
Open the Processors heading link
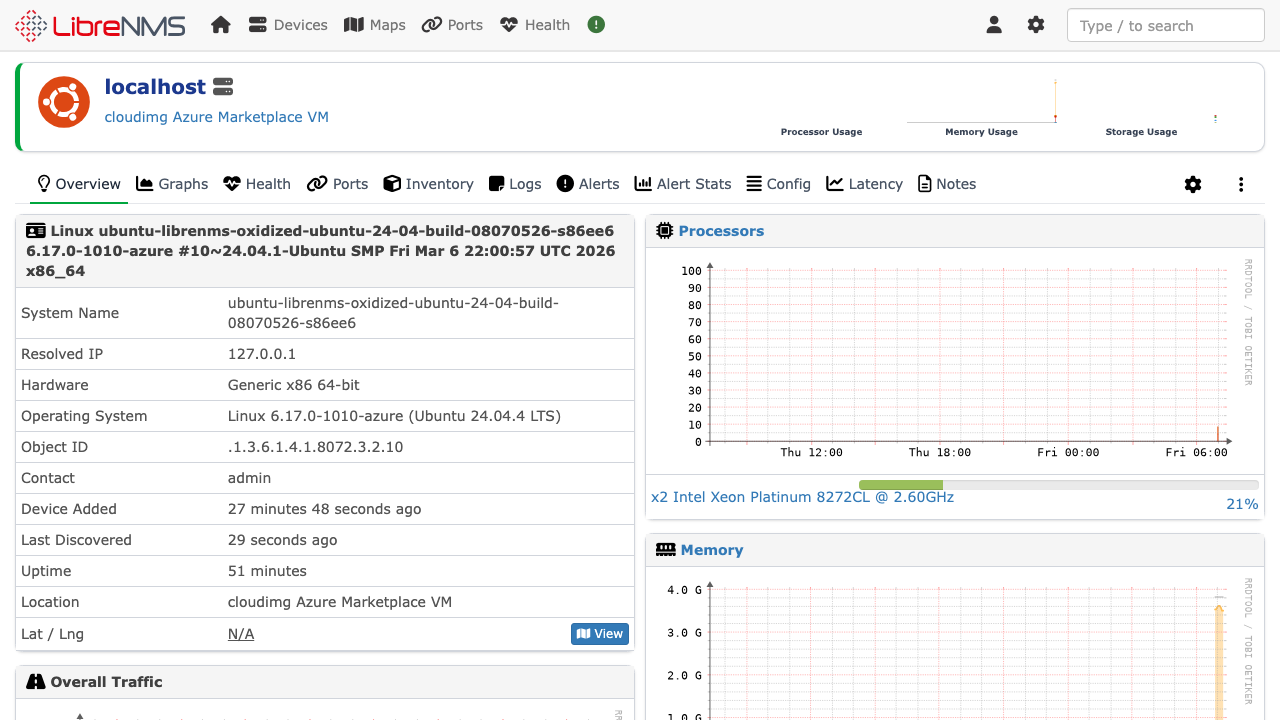[721, 231]
